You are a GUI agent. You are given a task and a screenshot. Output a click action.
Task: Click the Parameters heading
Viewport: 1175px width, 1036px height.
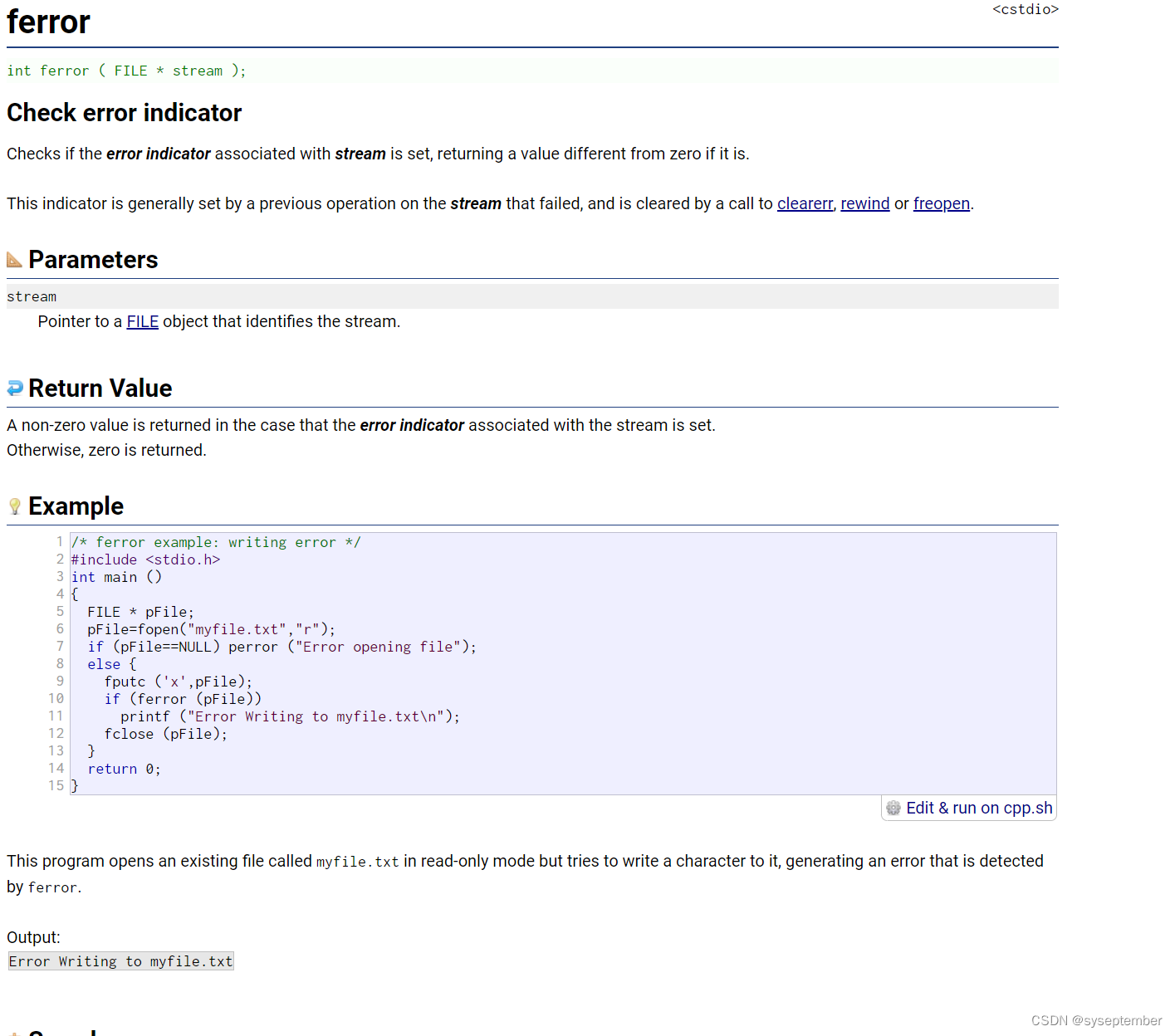click(93, 260)
